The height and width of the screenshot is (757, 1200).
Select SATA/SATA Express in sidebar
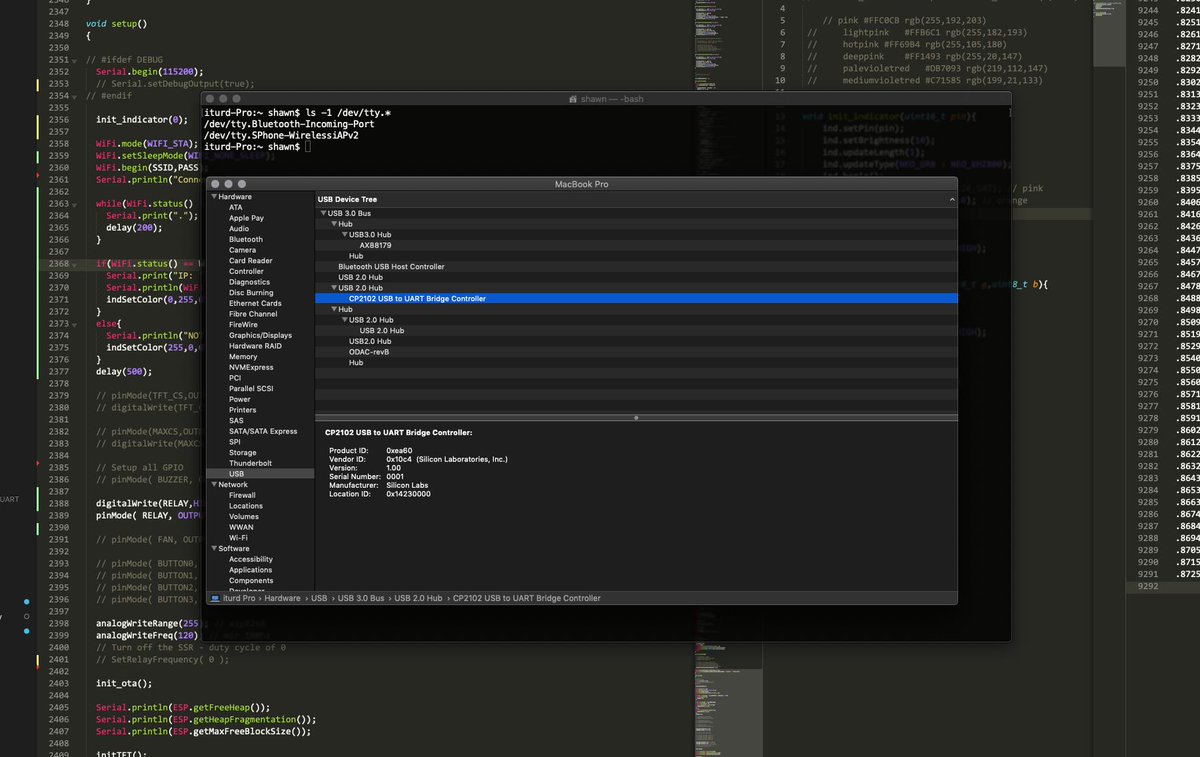263,431
